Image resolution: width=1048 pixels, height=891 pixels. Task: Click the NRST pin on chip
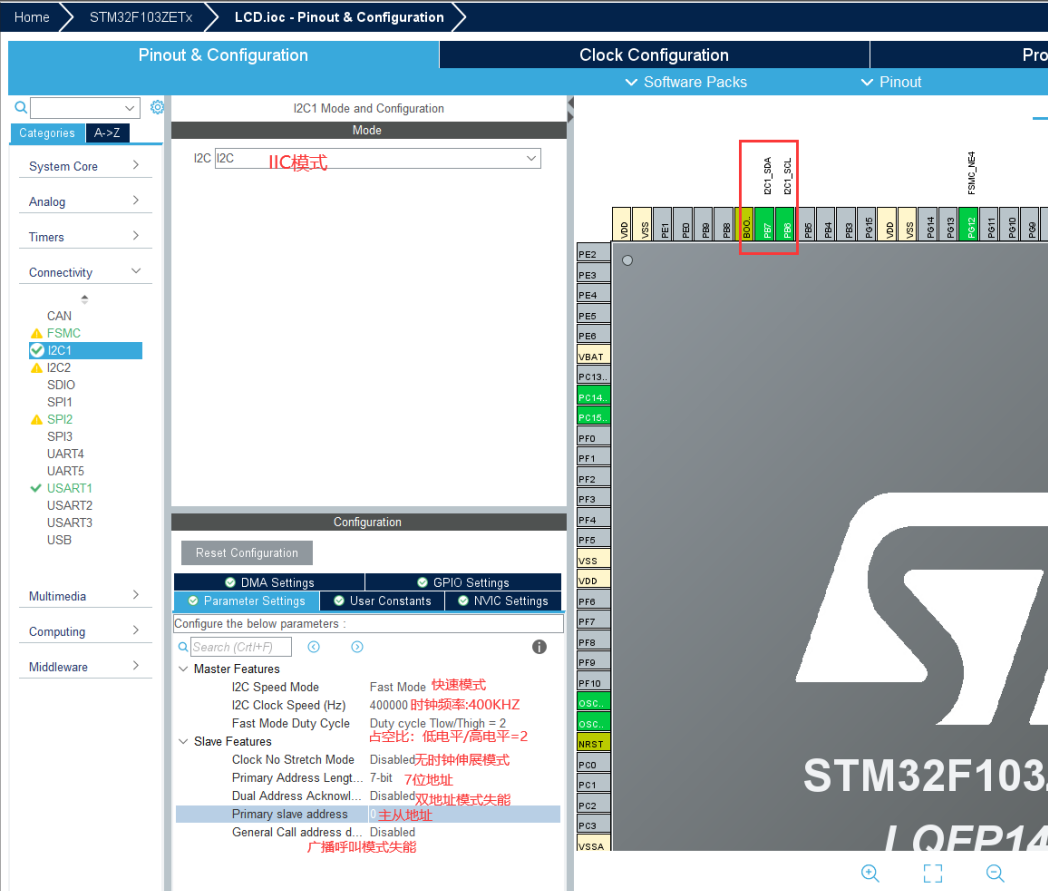coord(594,743)
